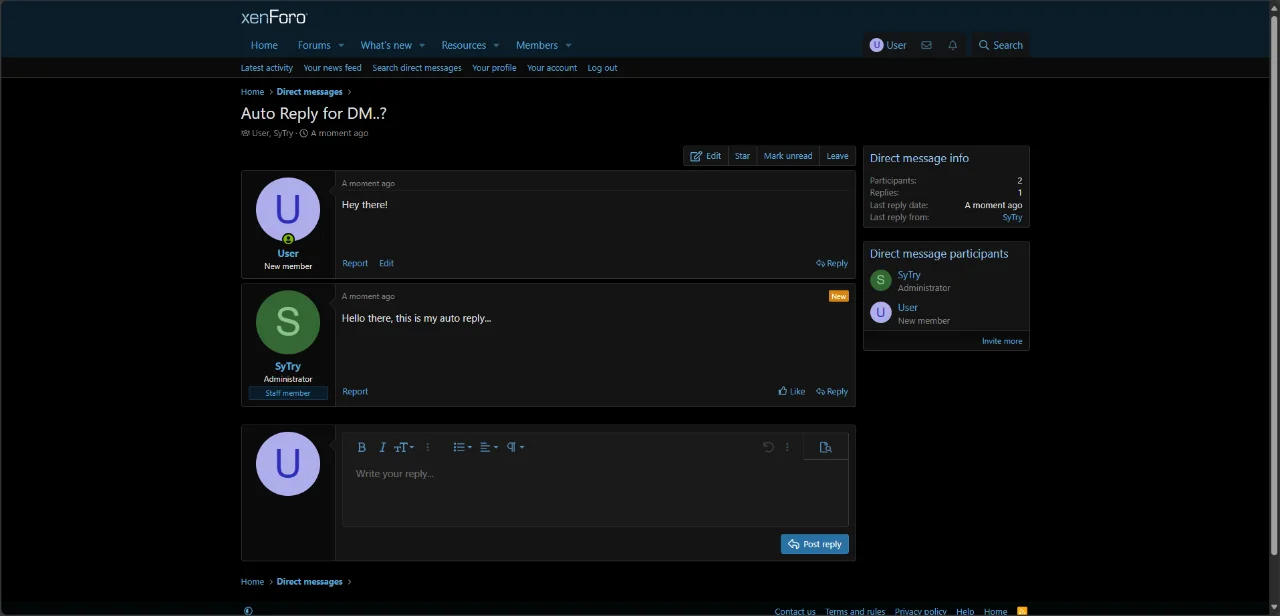Viewport: 1280px width, 616px height.
Task: Expand the What's new dropdown arrow
Action: click(x=422, y=45)
